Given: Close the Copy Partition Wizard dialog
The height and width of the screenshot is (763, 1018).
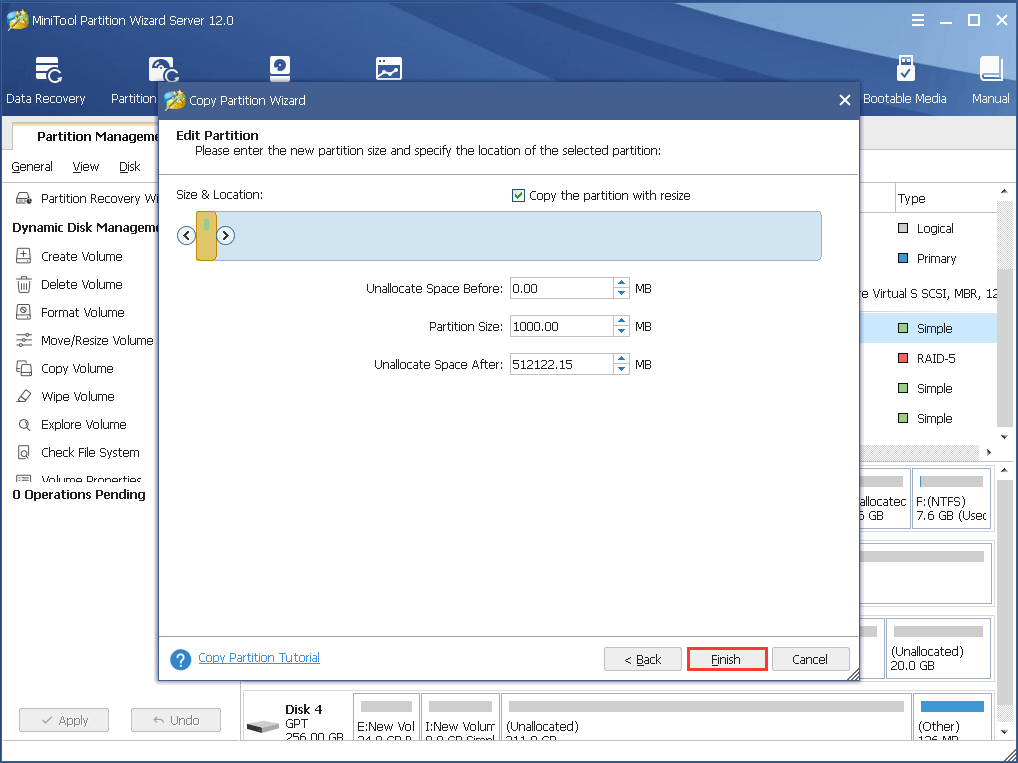Looking at the screenshot, I should click(844, 100).
